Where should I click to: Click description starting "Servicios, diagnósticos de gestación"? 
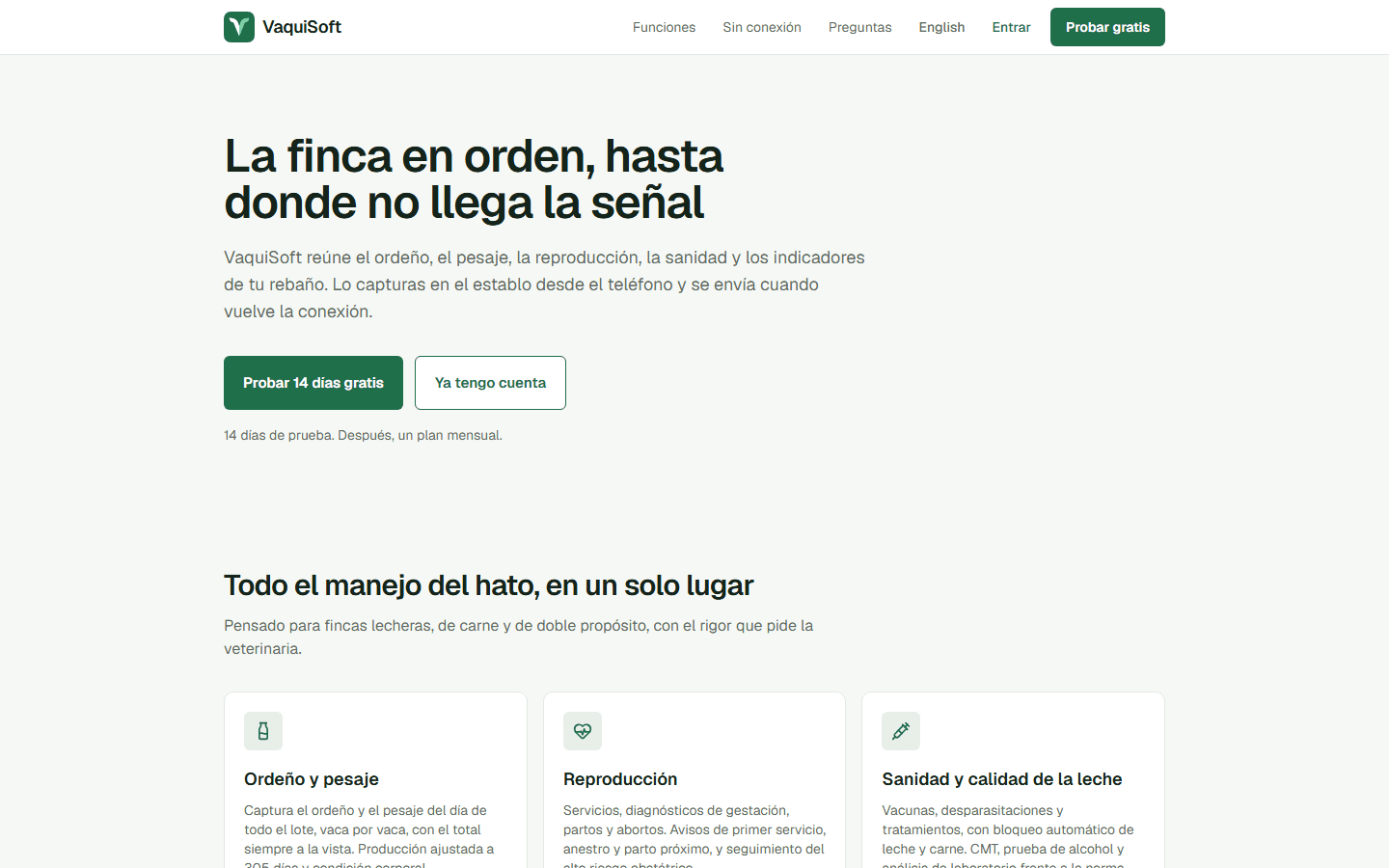(x=694, y=835)
